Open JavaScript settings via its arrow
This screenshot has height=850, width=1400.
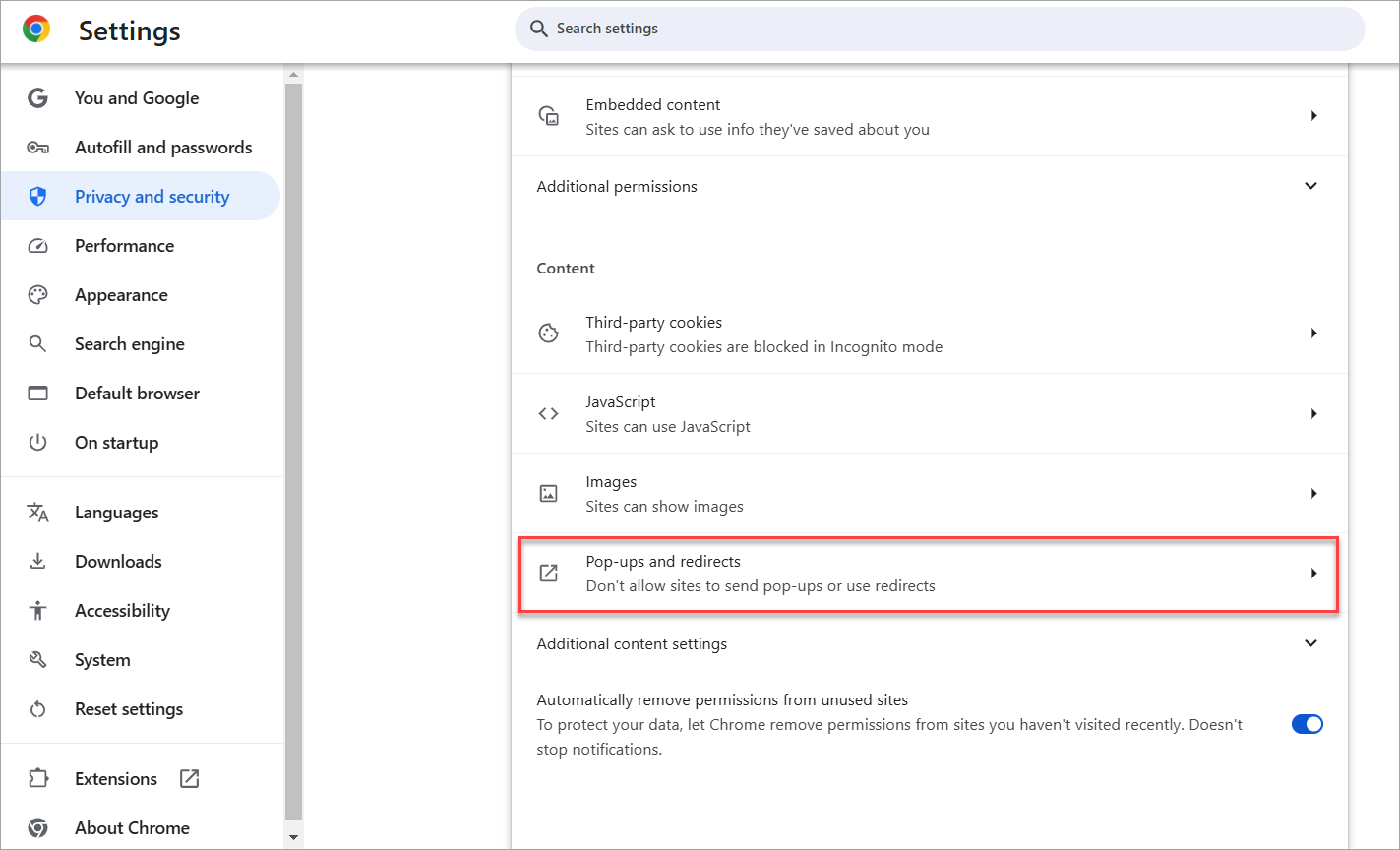click(x=1313, y=414)
